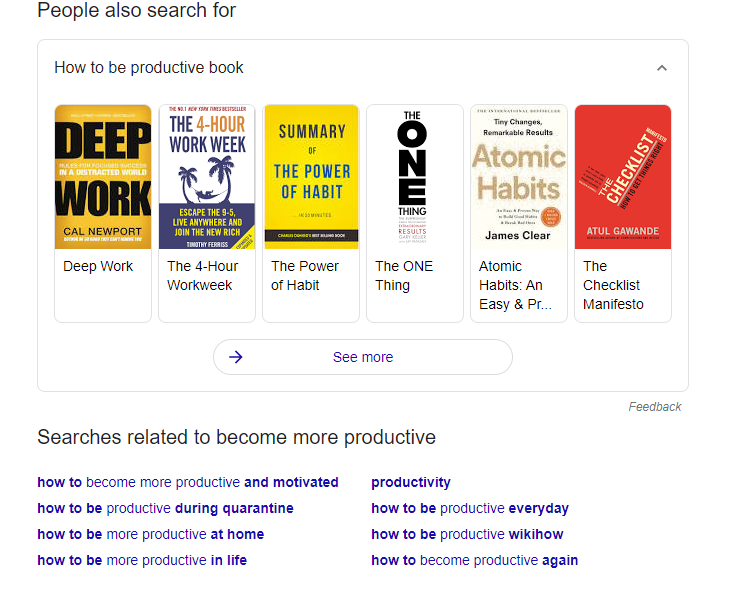The height and width of the screenshot is (597, 731).
Task: Open the 'productivity' related search
Action: pyautogui.click(x=411, y=482)
